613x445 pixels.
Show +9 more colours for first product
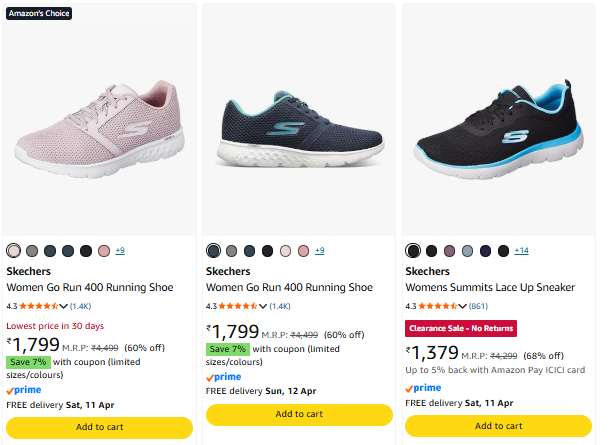pyautogui.click(x=120, y=250)
